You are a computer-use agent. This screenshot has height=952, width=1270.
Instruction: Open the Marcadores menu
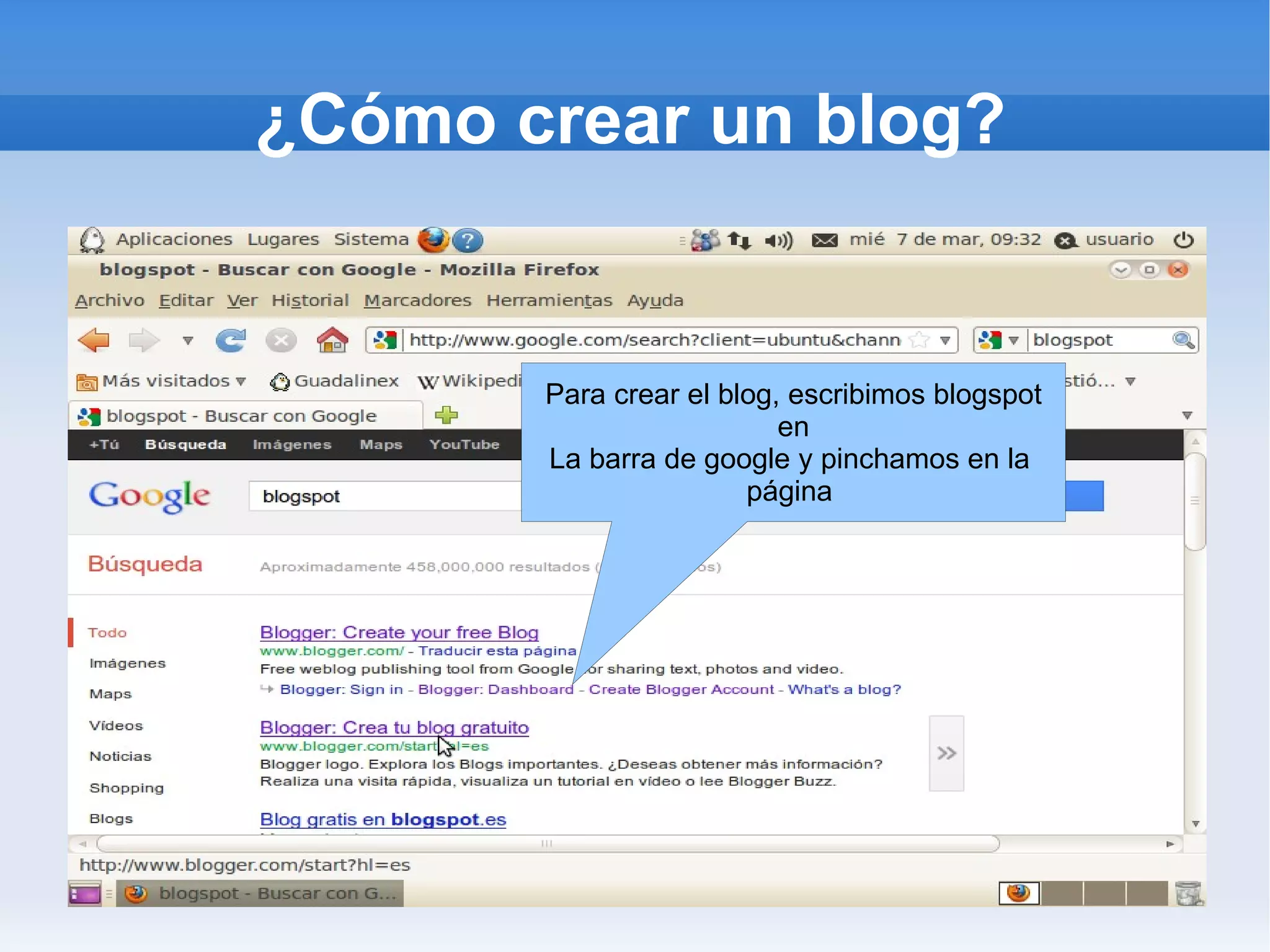pos(417,300)
